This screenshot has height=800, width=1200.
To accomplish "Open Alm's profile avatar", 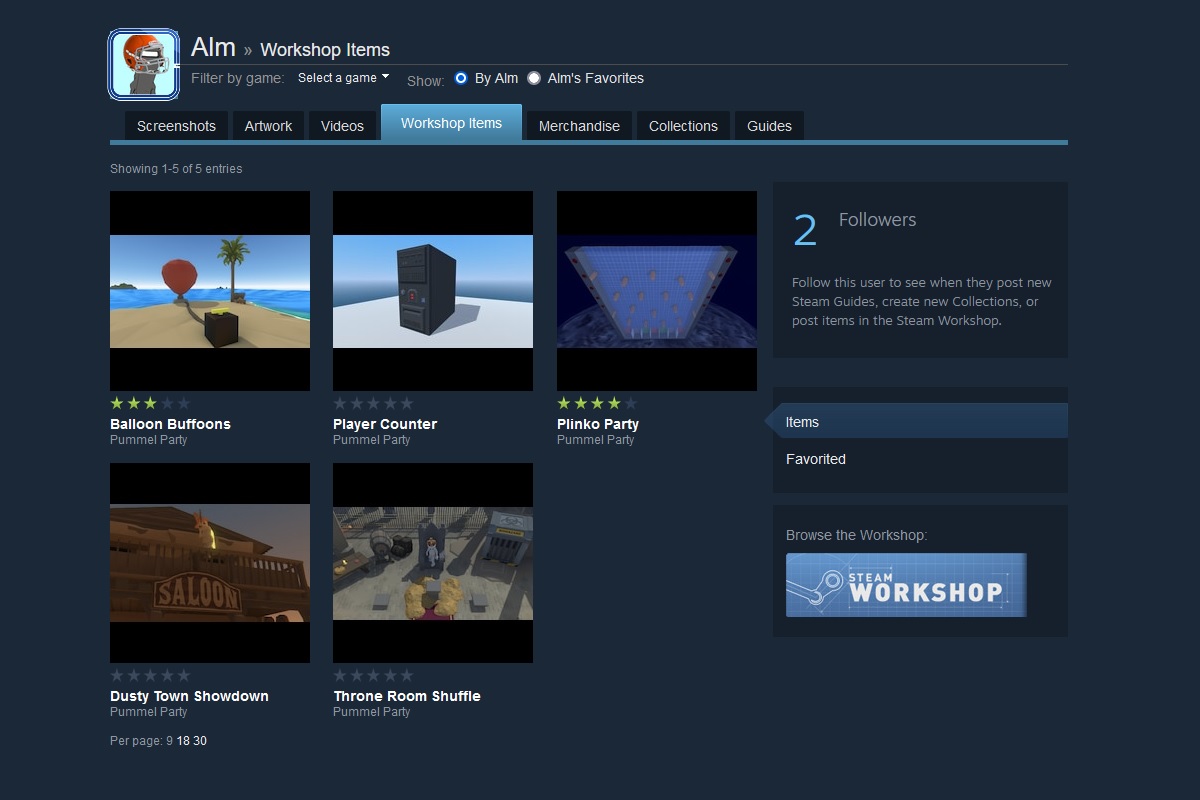I will (144, 65).
